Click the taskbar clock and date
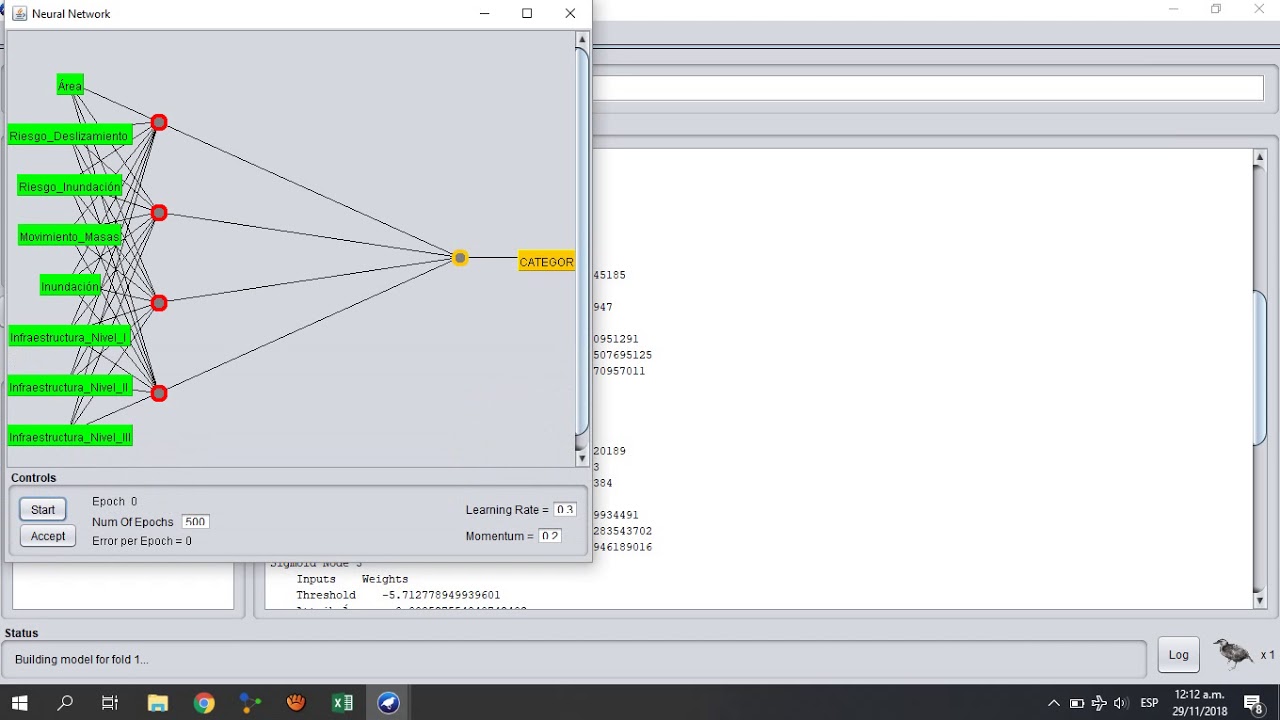 tap(1199, 703)
